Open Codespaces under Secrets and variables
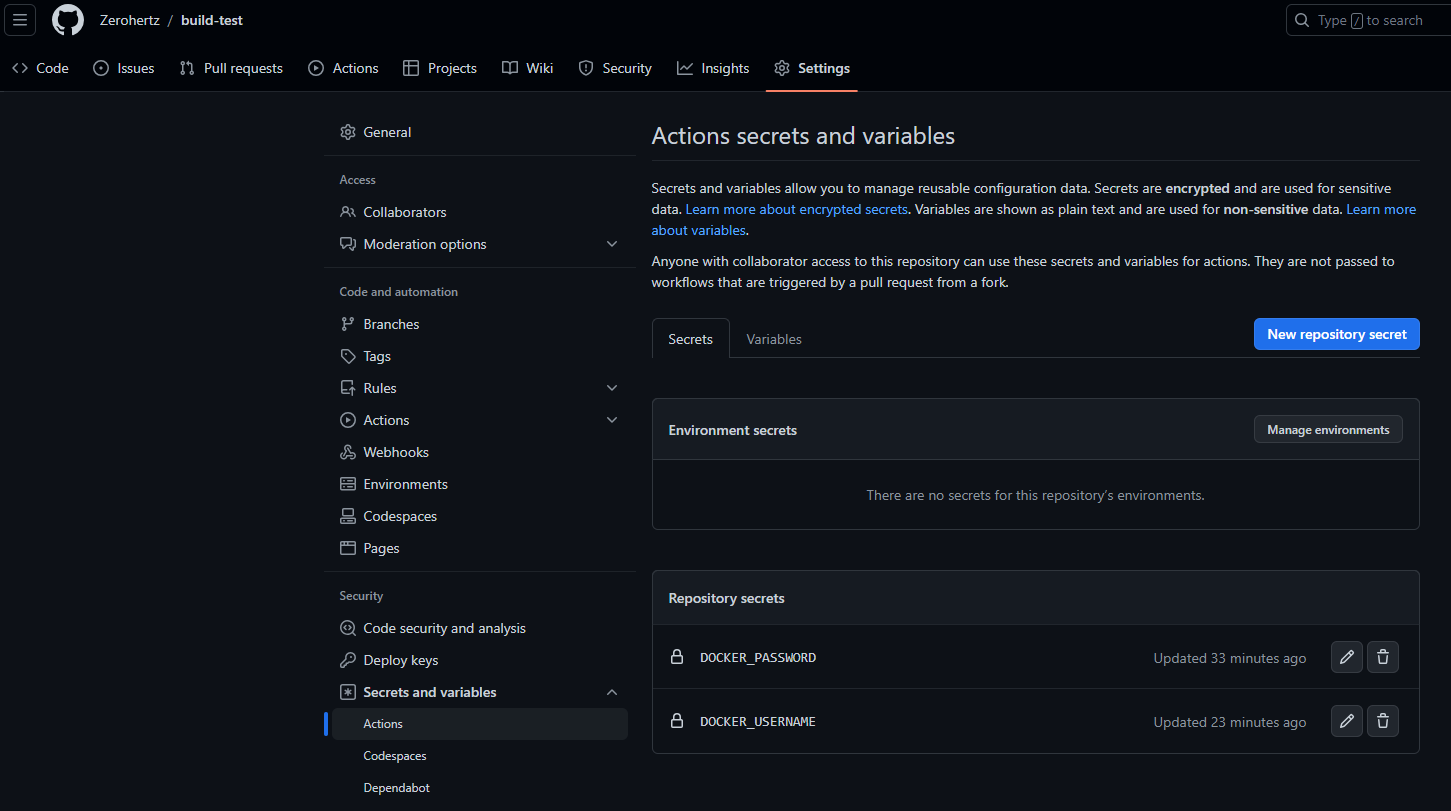Screen dimensions: 1451x811 click(x=395, y=756)
